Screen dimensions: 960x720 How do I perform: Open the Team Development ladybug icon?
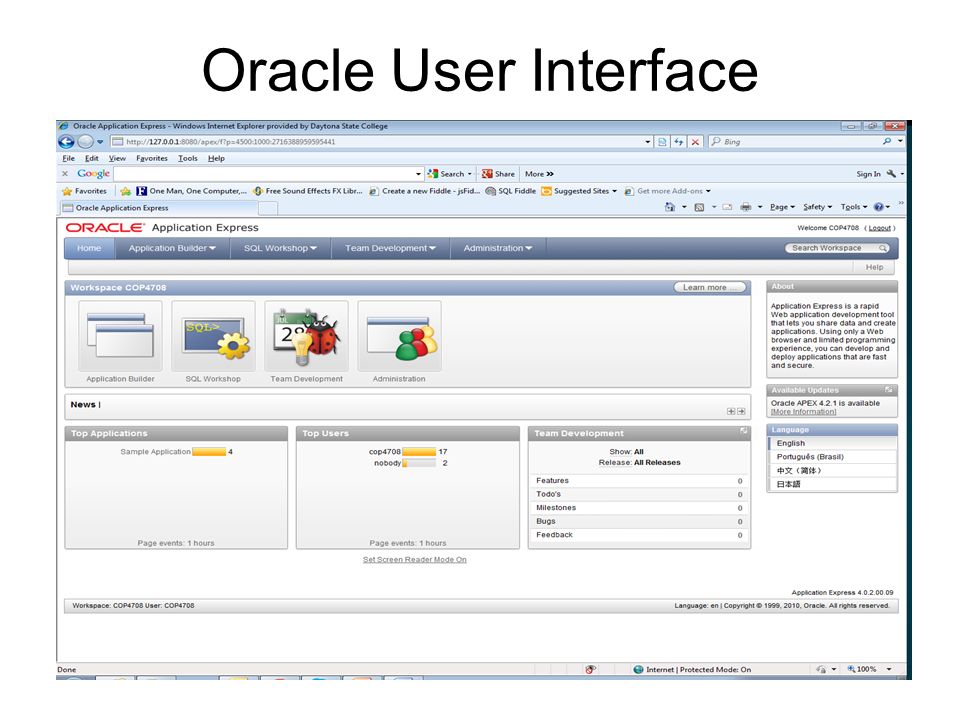[306, 336]
